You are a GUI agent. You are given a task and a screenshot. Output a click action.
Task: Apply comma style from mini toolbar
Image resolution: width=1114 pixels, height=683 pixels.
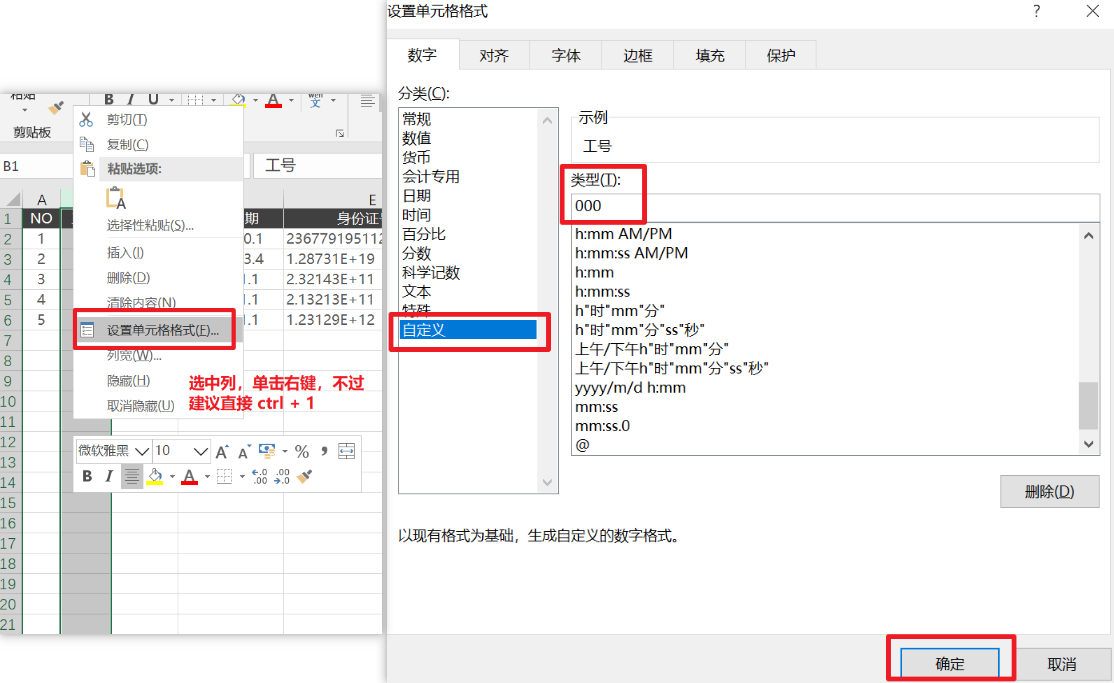324,451
